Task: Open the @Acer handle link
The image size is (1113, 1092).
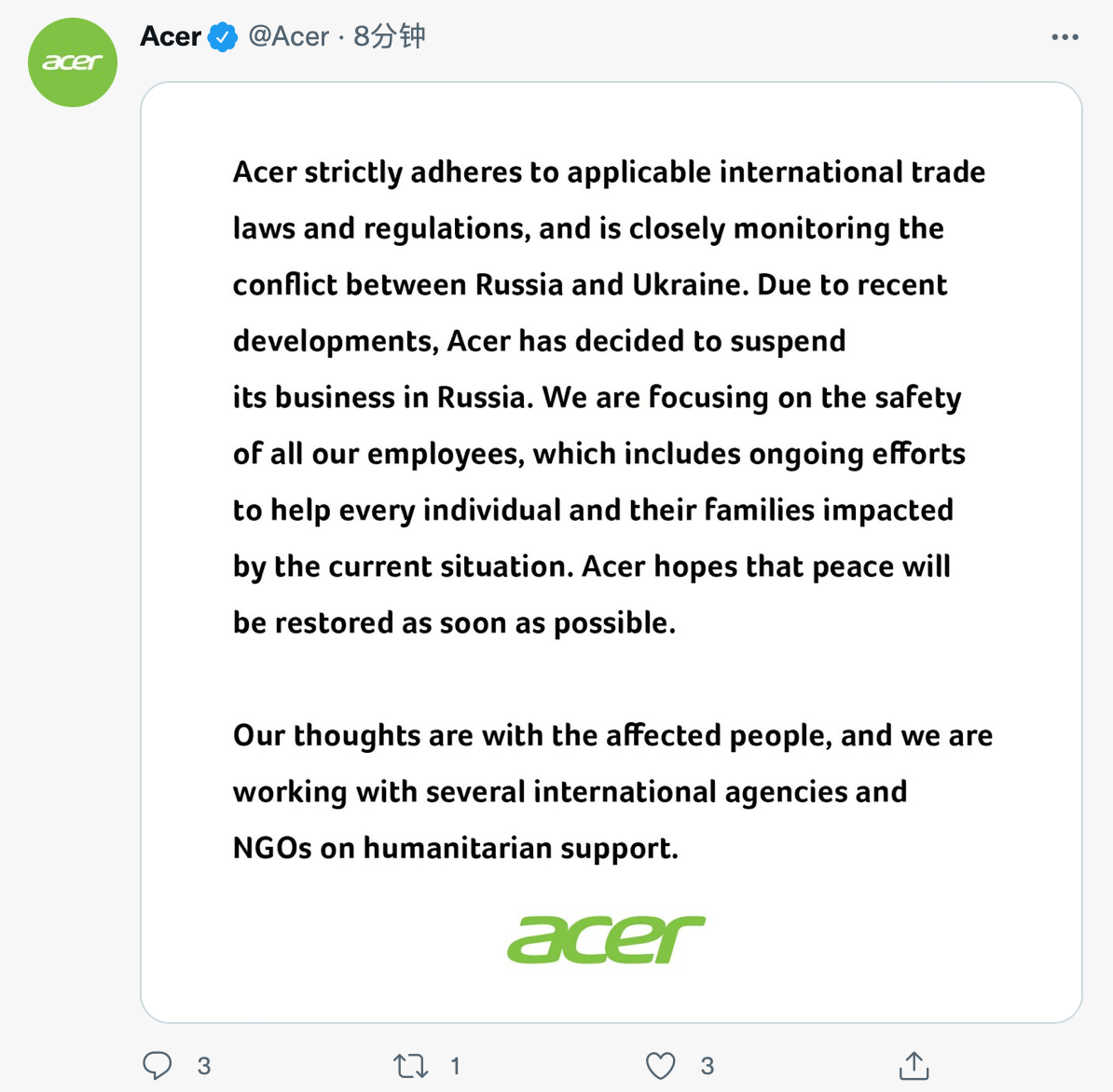Action: (288, 36)
